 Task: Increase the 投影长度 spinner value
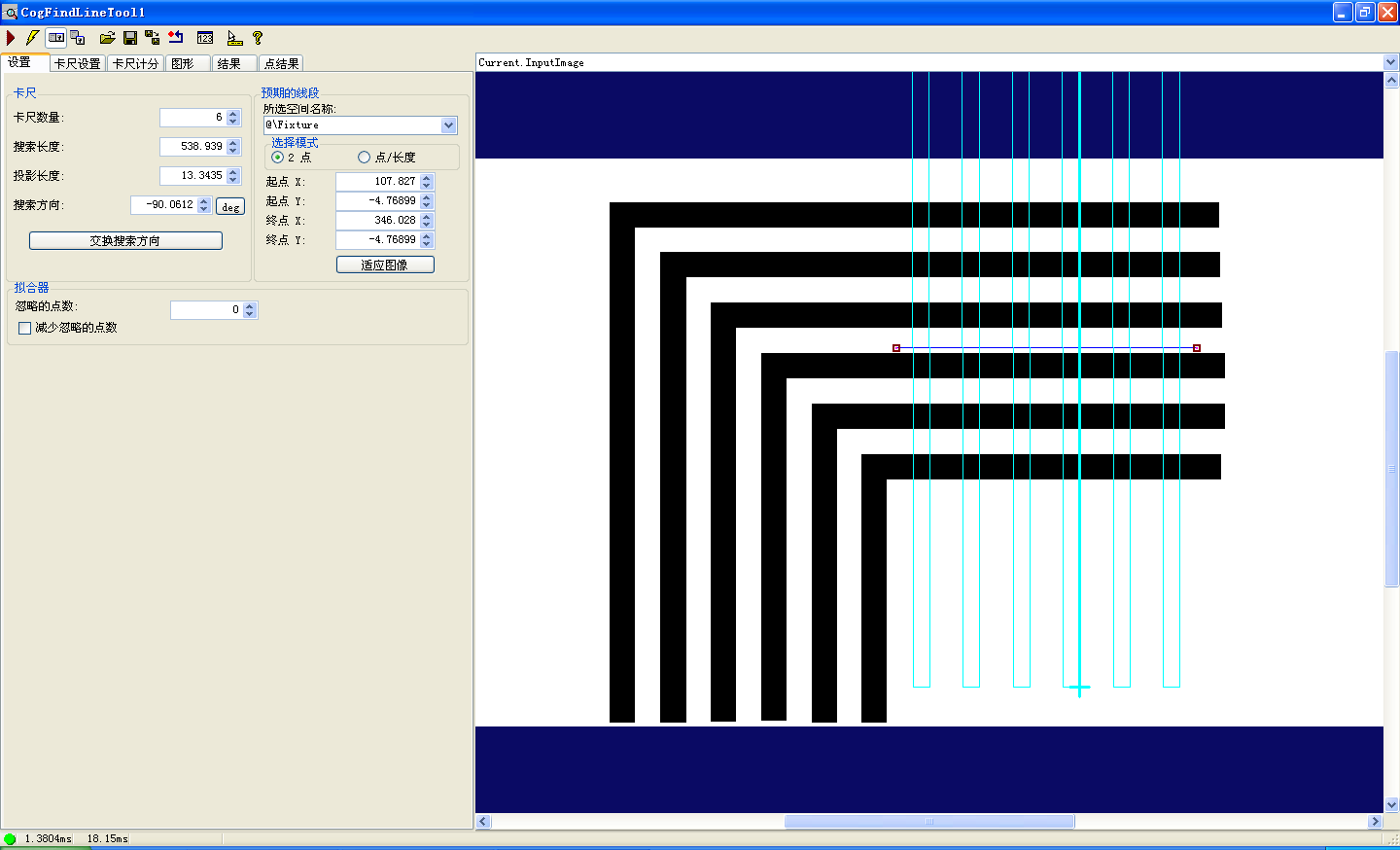(x=233, y=172)
